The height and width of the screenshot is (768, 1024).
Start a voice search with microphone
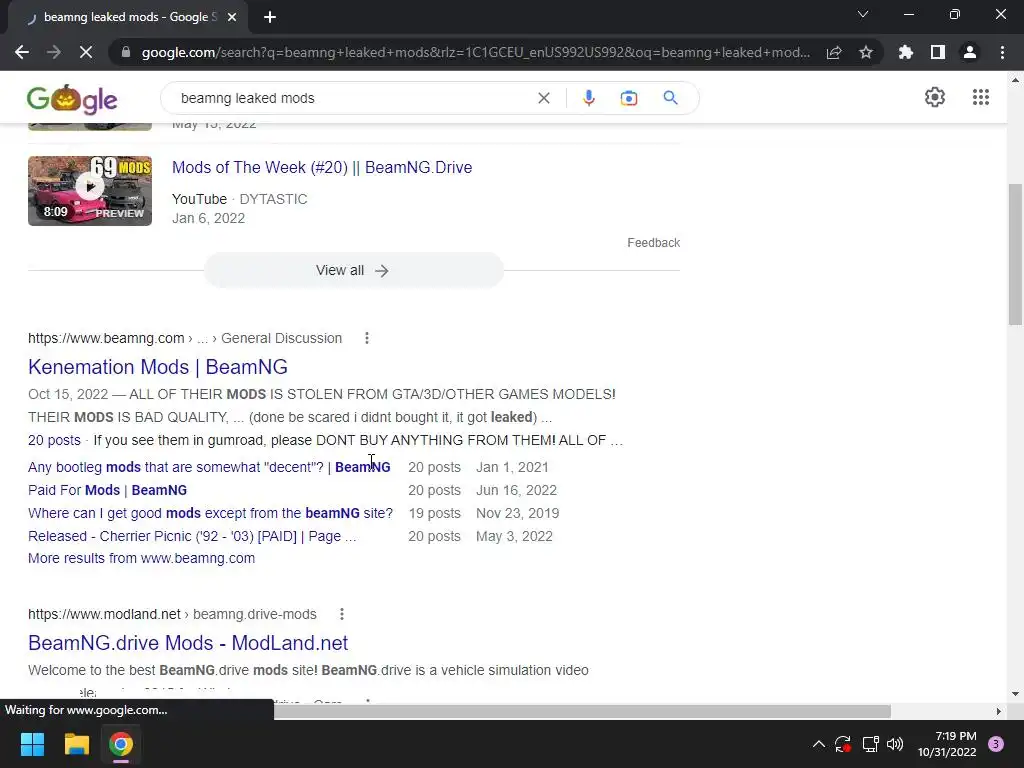coord(588,98)
